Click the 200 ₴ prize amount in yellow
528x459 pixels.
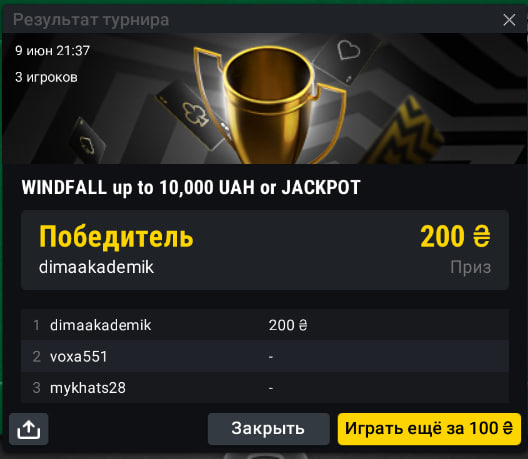[455, 236]
